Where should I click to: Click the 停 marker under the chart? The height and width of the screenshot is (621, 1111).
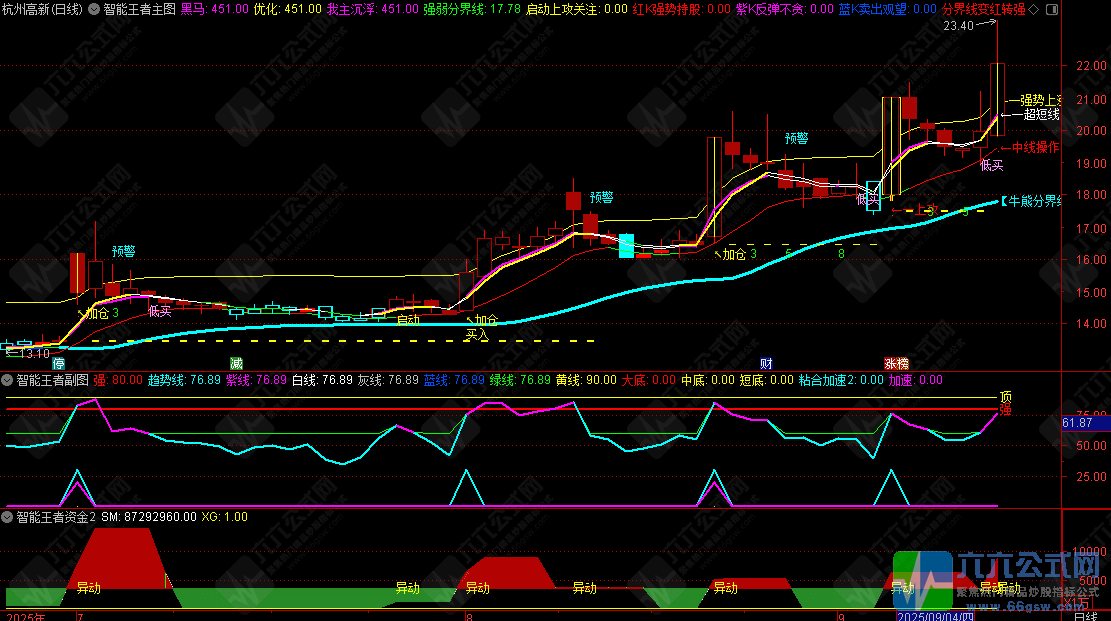coord(59,364)
